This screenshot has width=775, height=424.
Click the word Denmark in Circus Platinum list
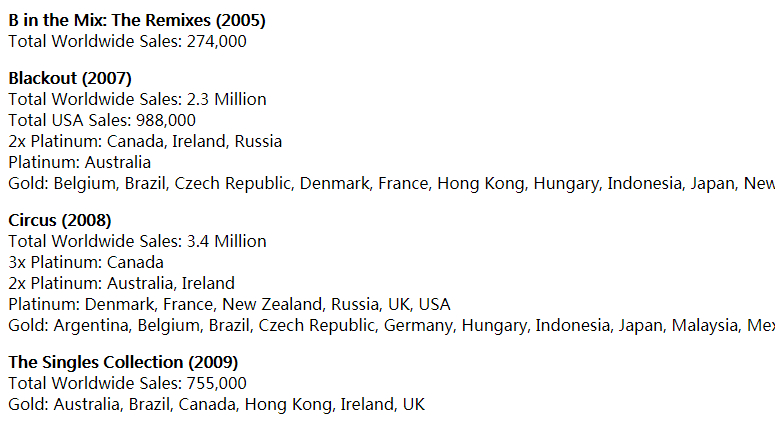click(x=121, y=304)
